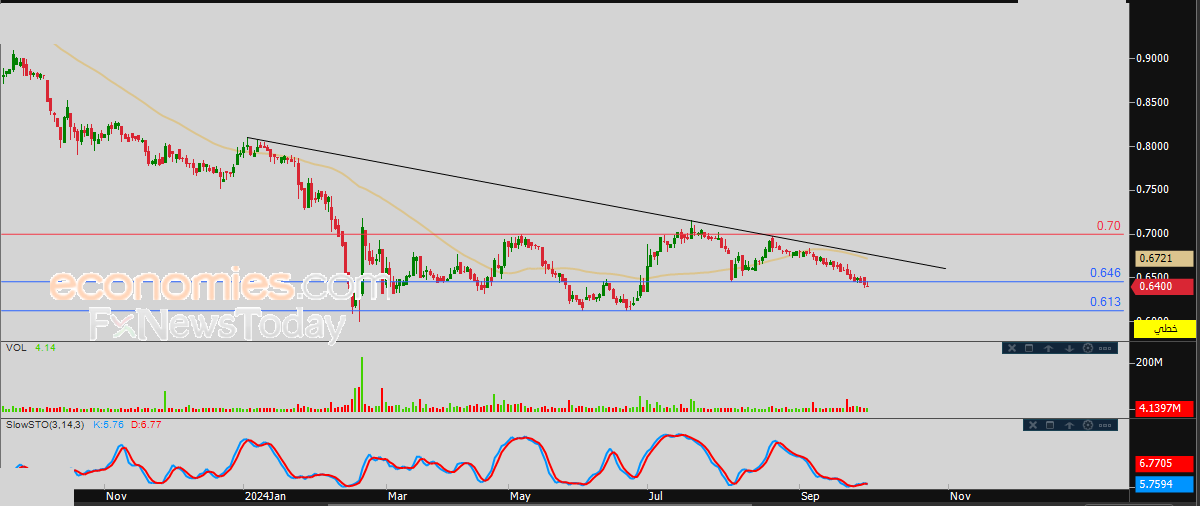The image size is (1200, 506).
Task: Open more options for SlowSTO panel
Action: point(1105,425)
